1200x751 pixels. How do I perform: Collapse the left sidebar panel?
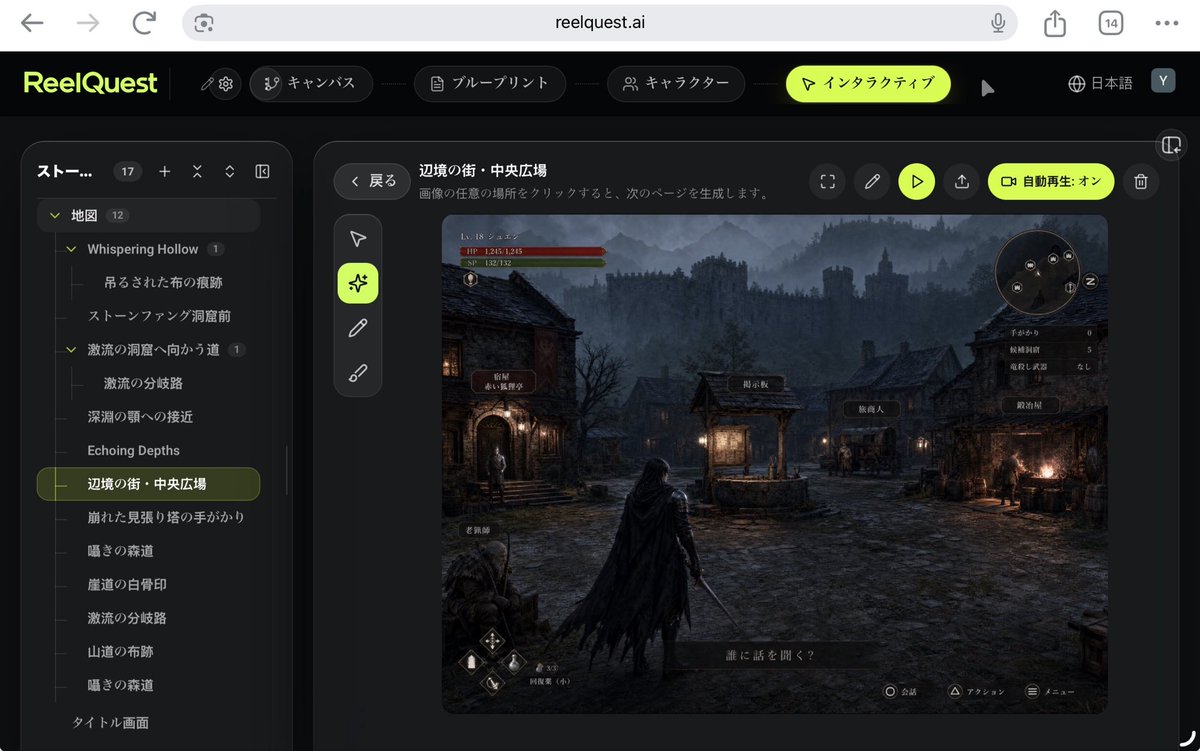point(262,172)
